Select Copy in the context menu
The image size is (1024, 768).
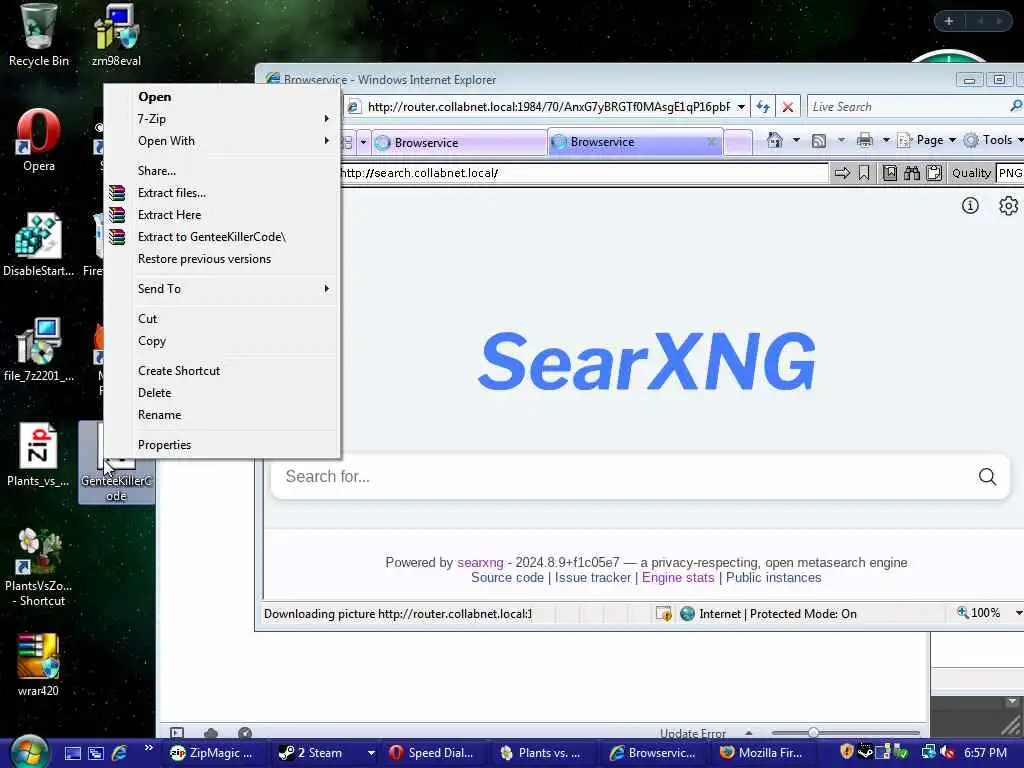click(222, 341)
